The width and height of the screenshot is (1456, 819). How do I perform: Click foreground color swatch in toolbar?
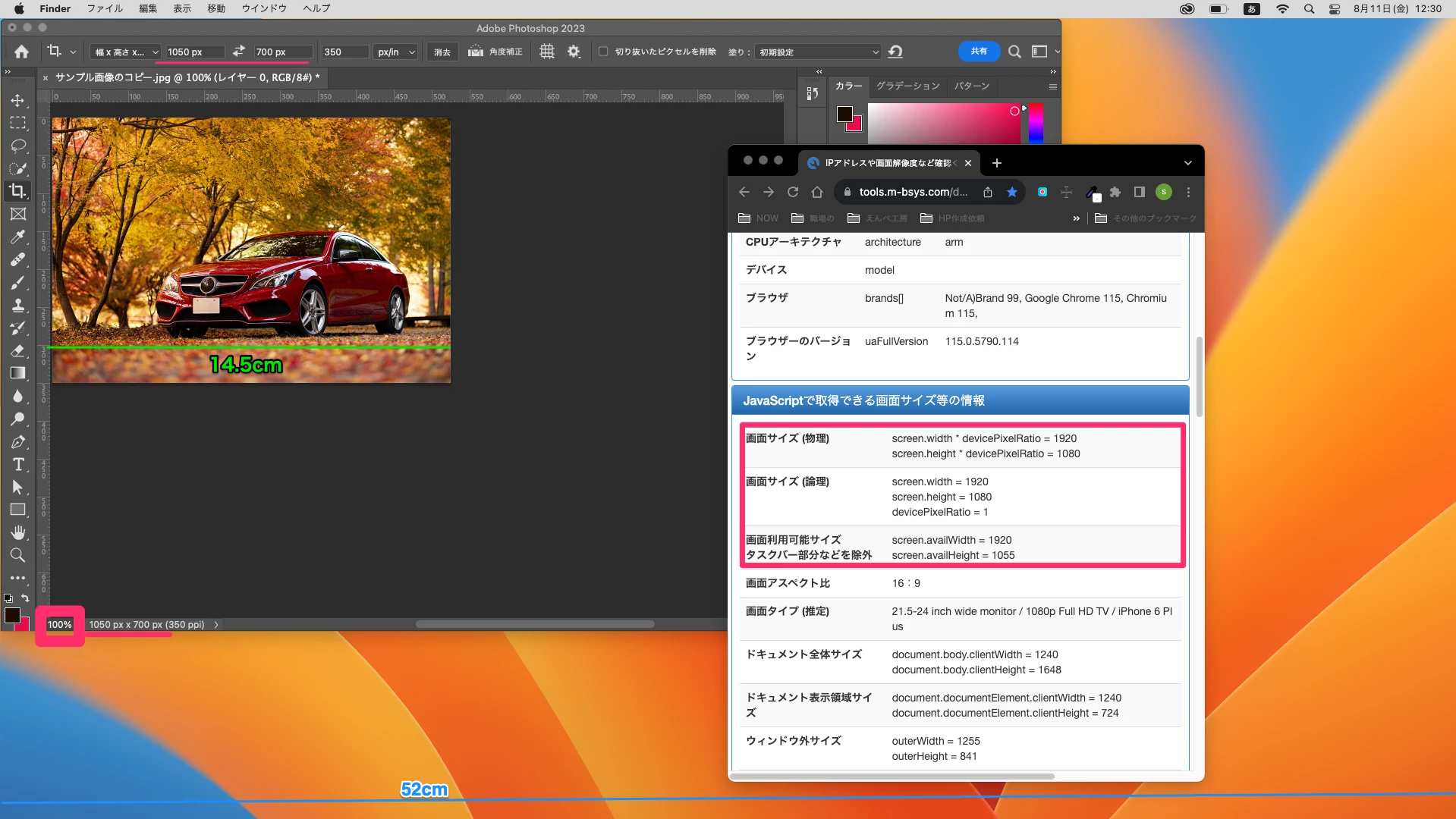(x=12, y=616)
